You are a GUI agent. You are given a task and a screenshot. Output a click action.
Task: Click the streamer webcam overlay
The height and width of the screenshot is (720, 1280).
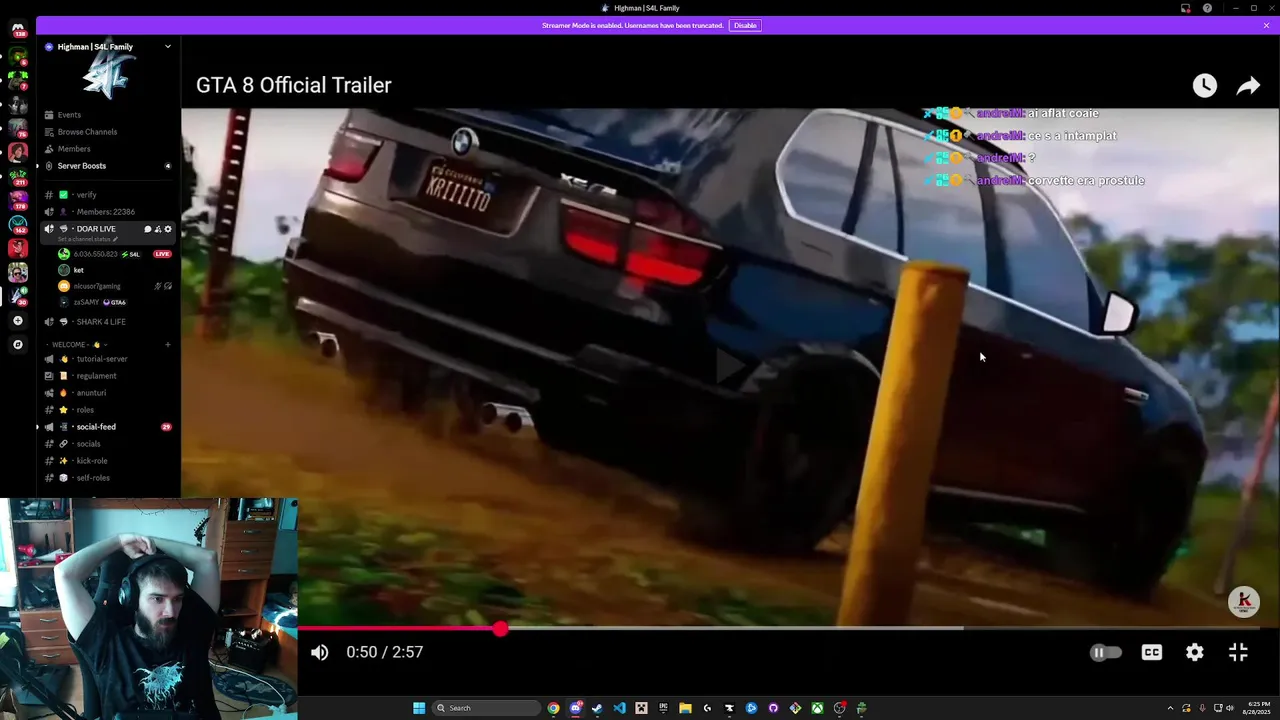[148, 609]
